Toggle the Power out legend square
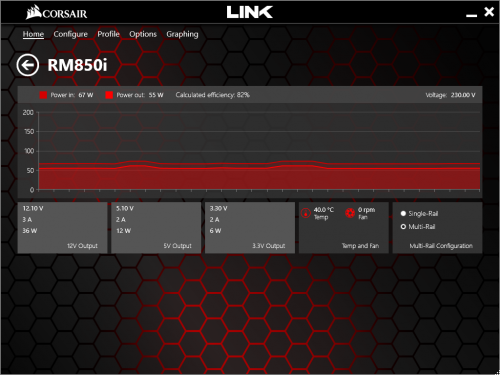This screenshot has width=500, height=375. point(109,95)
